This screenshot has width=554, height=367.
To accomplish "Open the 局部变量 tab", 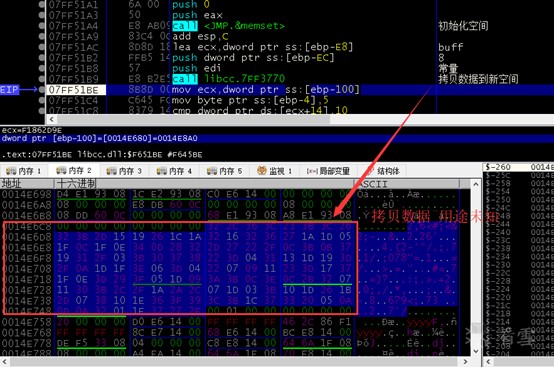I will [328, 171].
